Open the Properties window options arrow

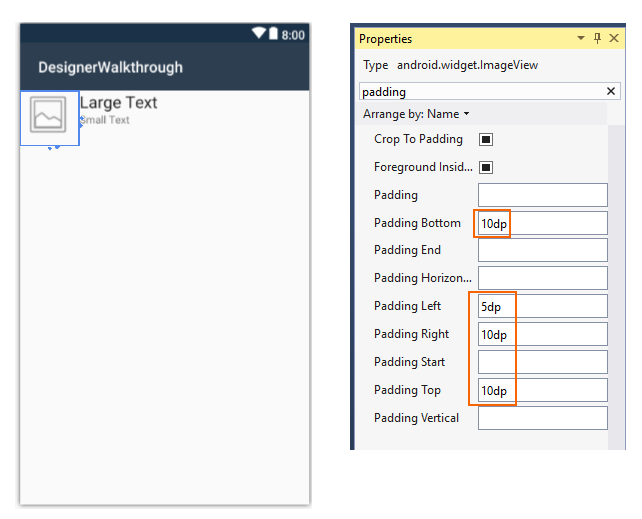click(x=581, y=39)
